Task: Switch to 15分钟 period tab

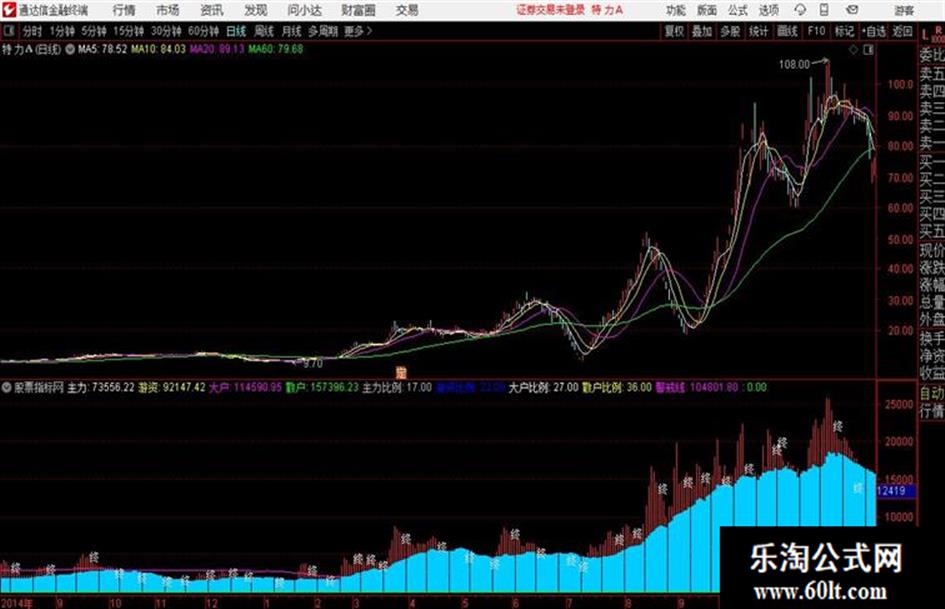Action: 128,31
